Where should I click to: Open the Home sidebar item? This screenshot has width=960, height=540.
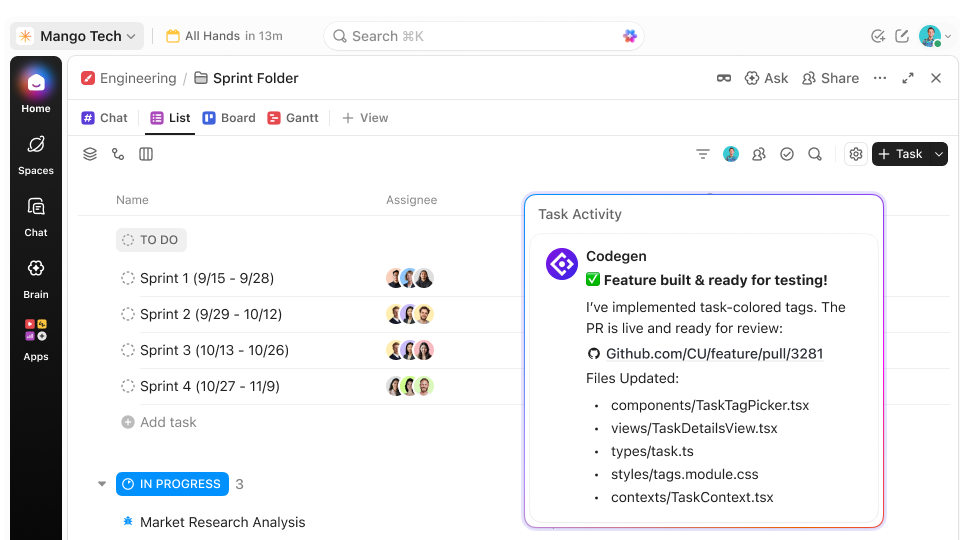(x=36, y=92)
